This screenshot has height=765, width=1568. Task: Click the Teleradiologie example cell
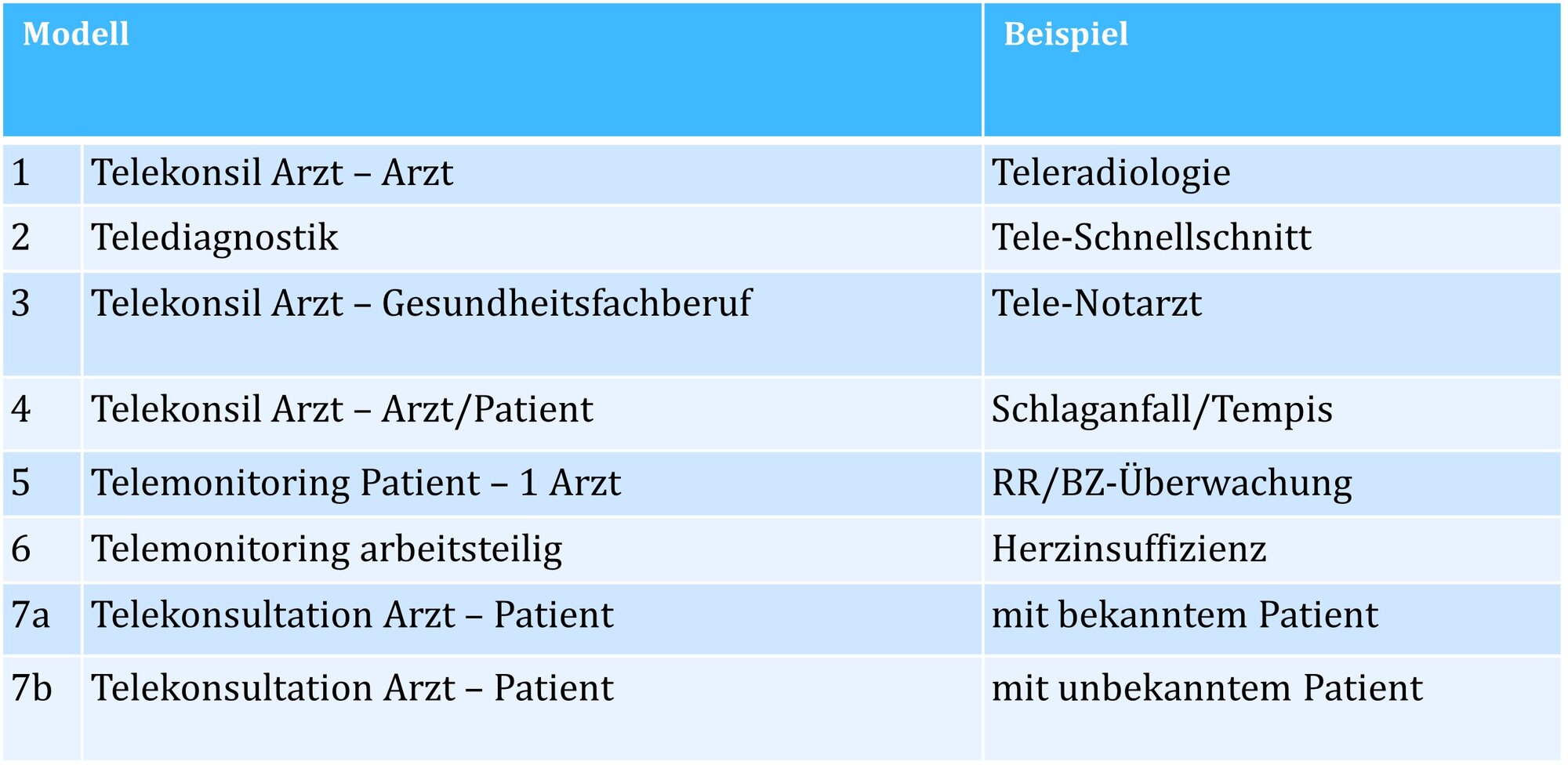1110,173
